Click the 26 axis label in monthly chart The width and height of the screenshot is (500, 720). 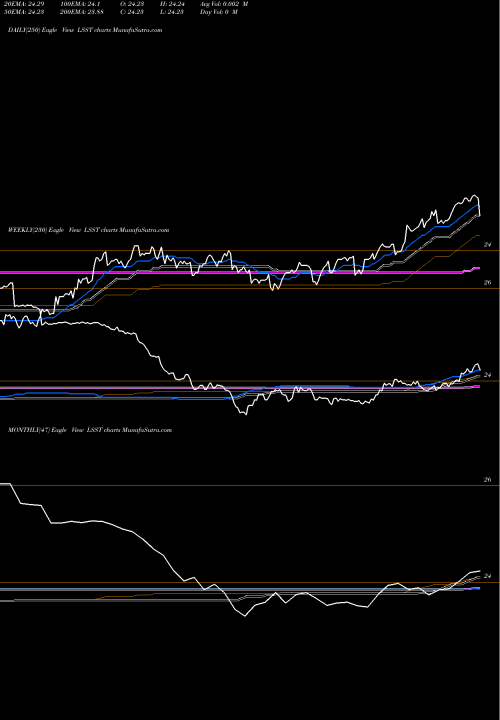click(x=488, y=480)
